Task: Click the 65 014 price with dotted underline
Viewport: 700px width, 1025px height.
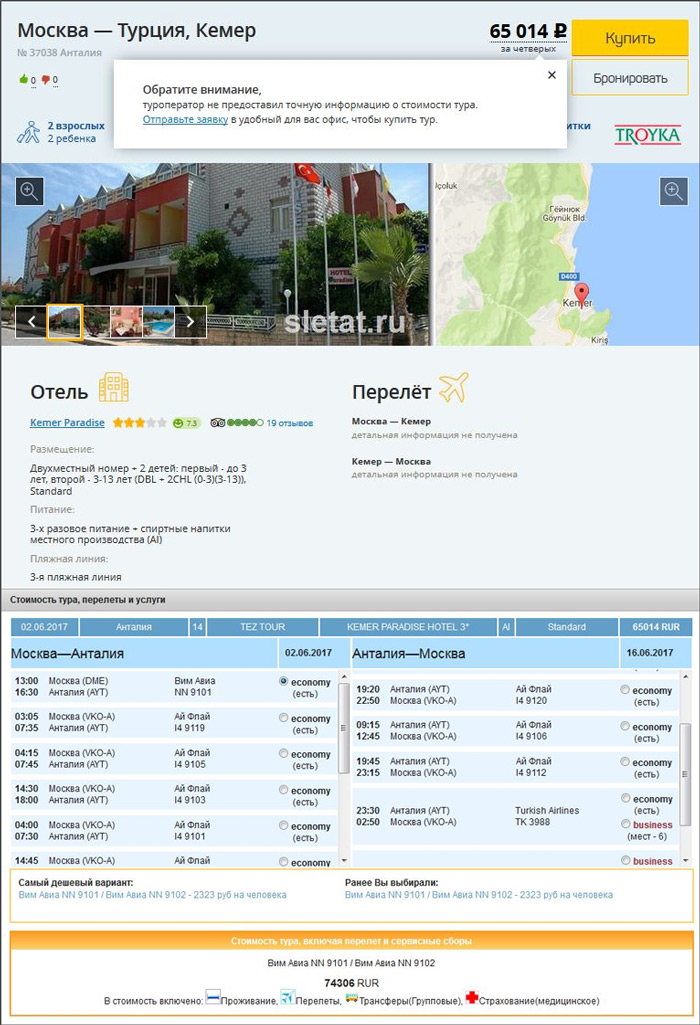Action: (x=527, y=31)
